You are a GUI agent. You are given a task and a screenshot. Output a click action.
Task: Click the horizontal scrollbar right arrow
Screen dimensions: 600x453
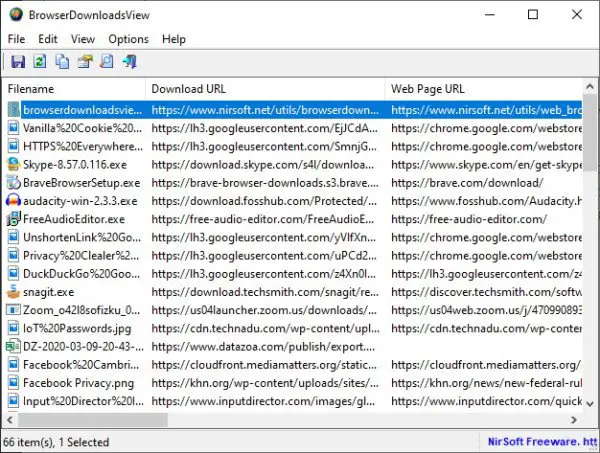574,420
